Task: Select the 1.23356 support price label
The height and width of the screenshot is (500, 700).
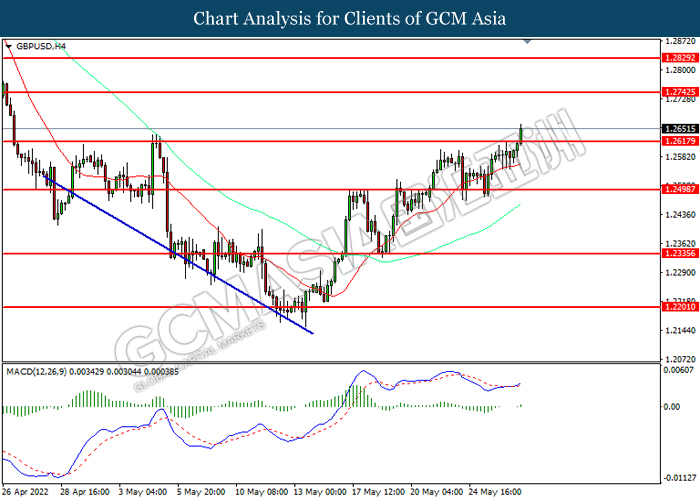Action: 680,254
